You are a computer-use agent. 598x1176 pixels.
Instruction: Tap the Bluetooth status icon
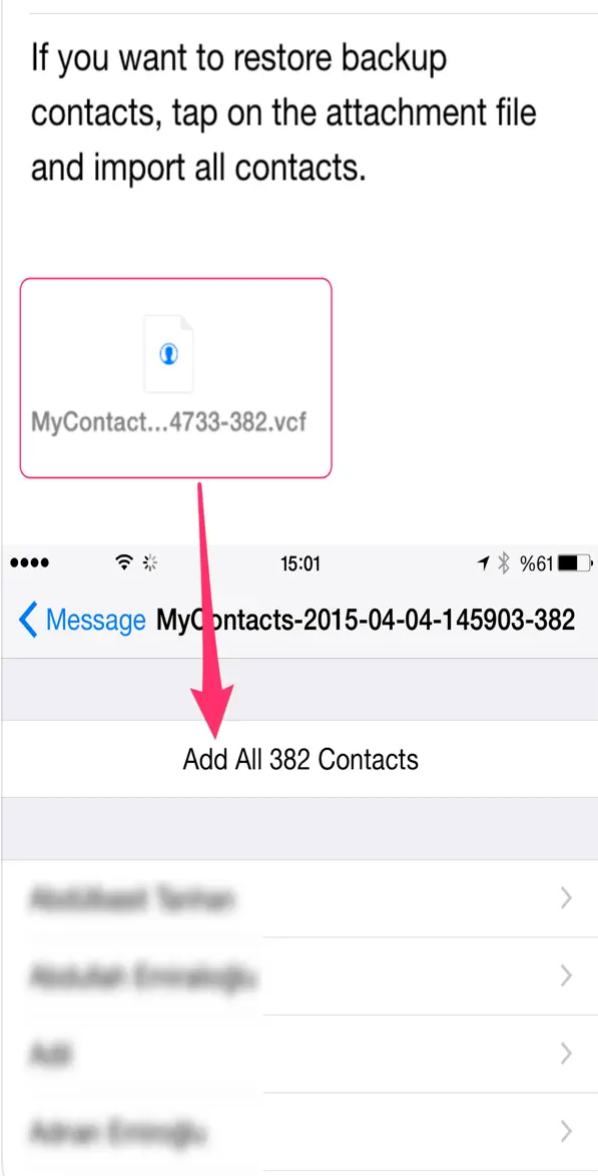click(x=505, y=562)
